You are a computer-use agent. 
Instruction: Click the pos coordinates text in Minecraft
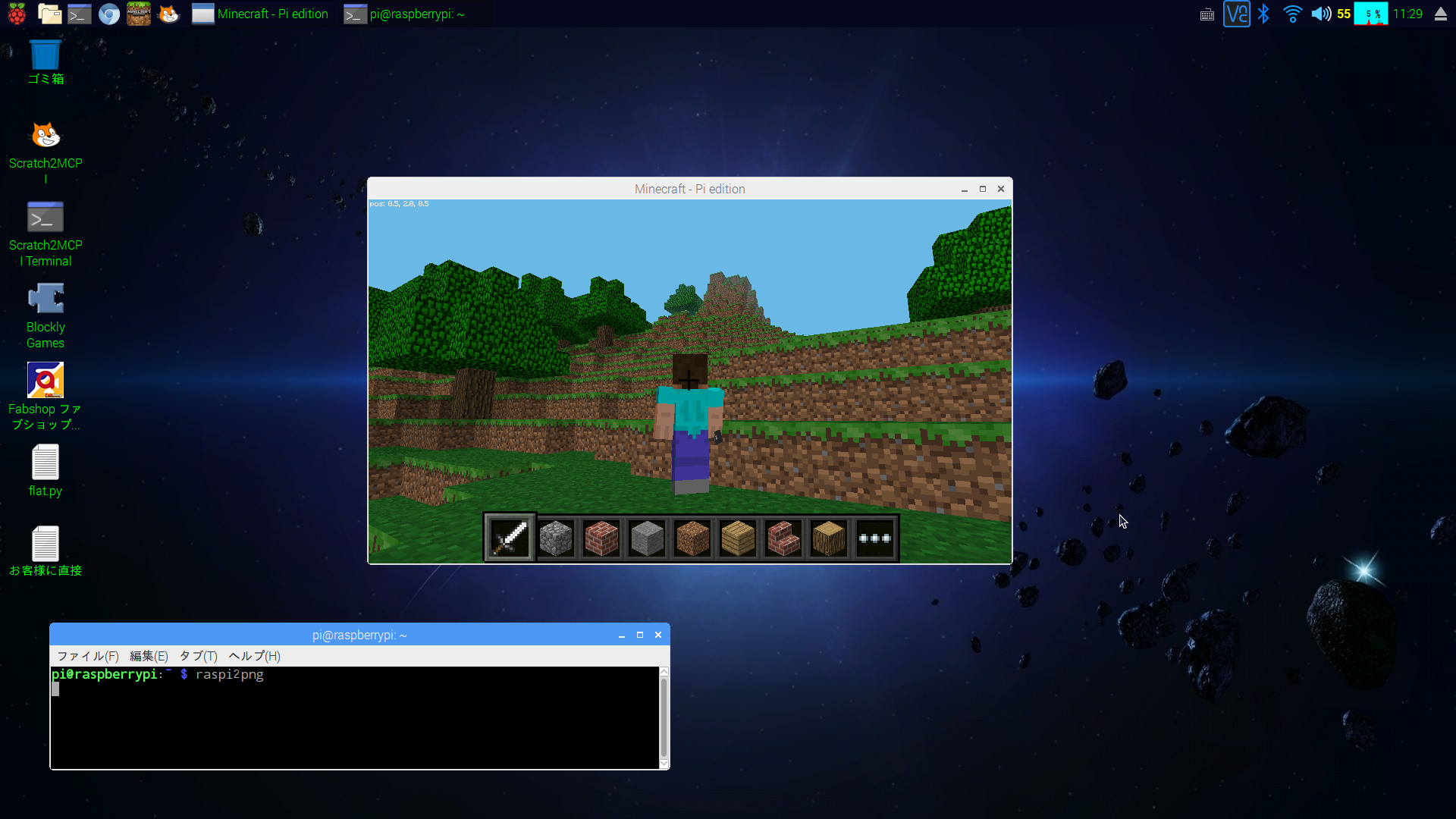(399, 204)
